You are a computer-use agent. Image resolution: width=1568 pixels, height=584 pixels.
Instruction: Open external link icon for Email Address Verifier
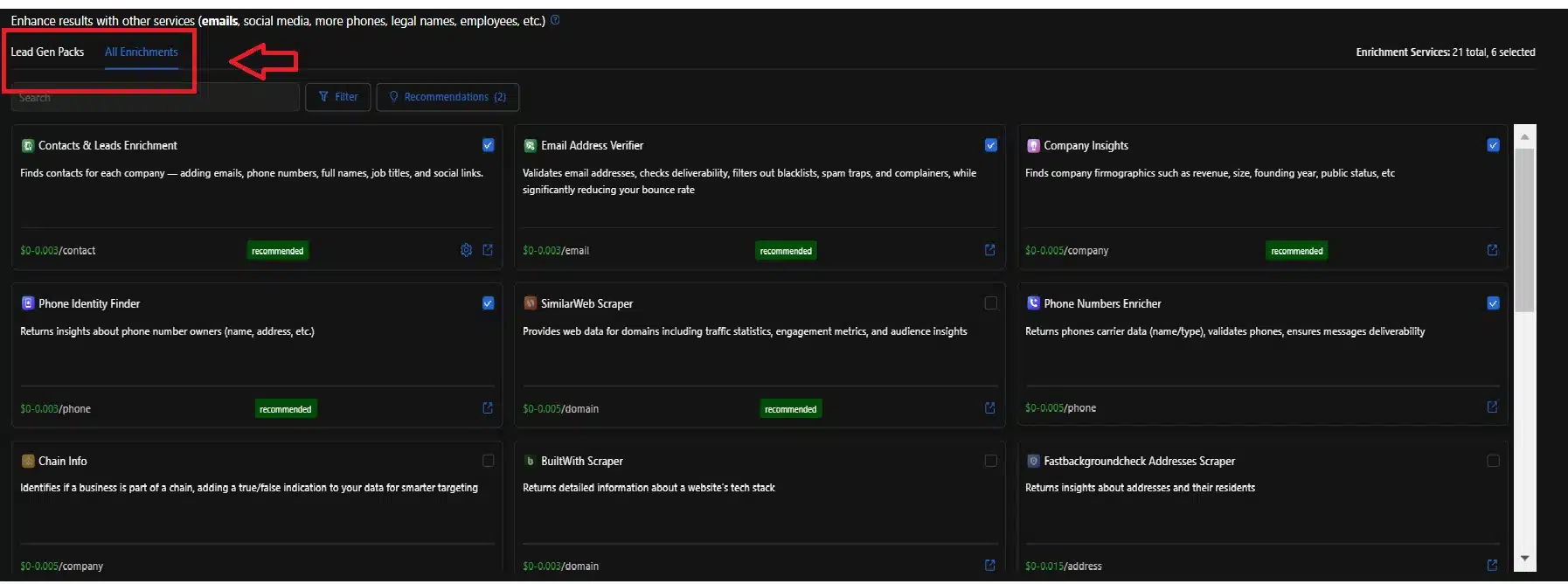coord(989,250)
